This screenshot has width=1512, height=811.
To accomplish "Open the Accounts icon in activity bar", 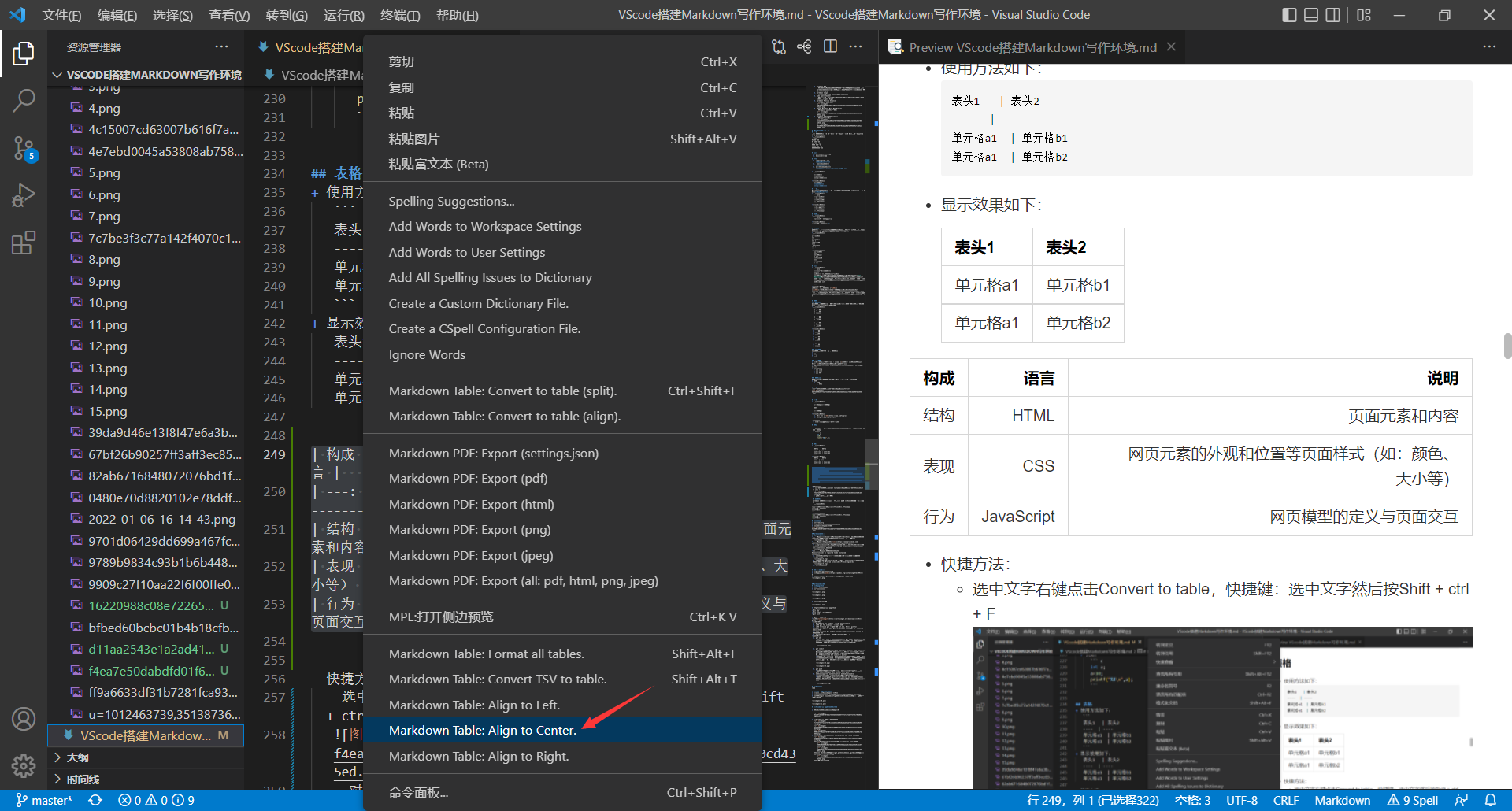I will [24, 719].
